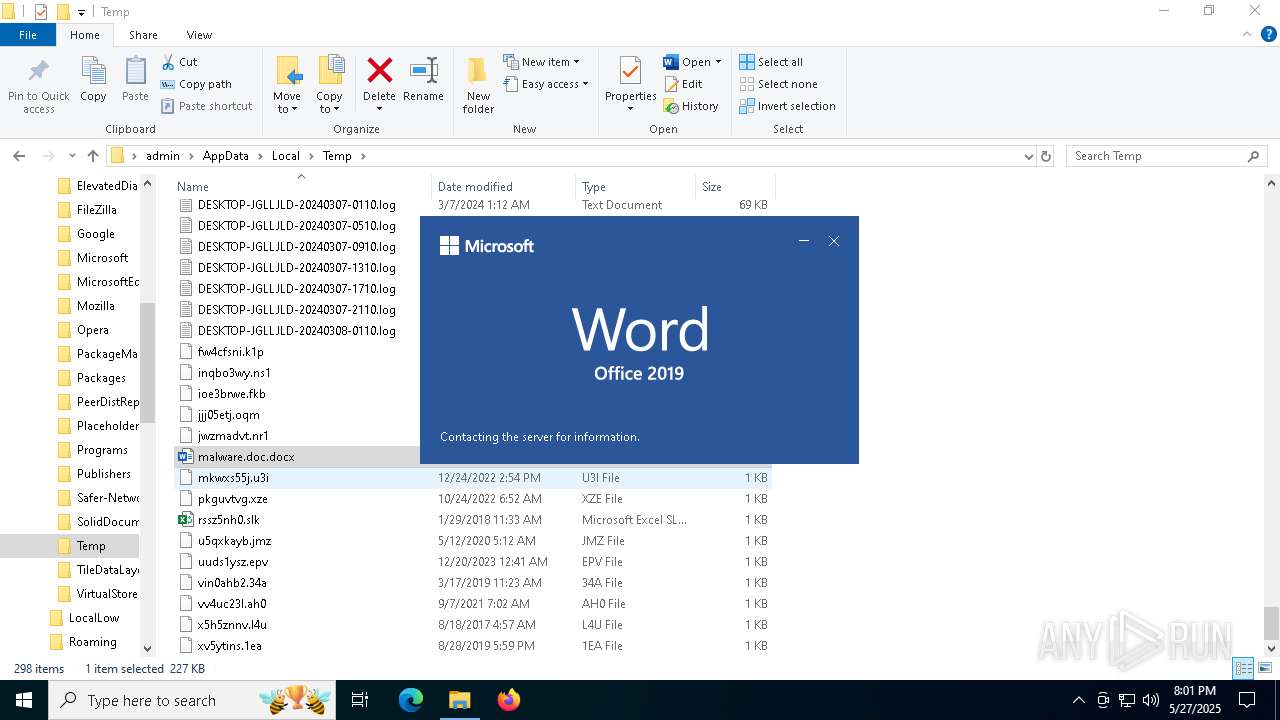Open Temp folder in navigation tree

coord(91,546)
